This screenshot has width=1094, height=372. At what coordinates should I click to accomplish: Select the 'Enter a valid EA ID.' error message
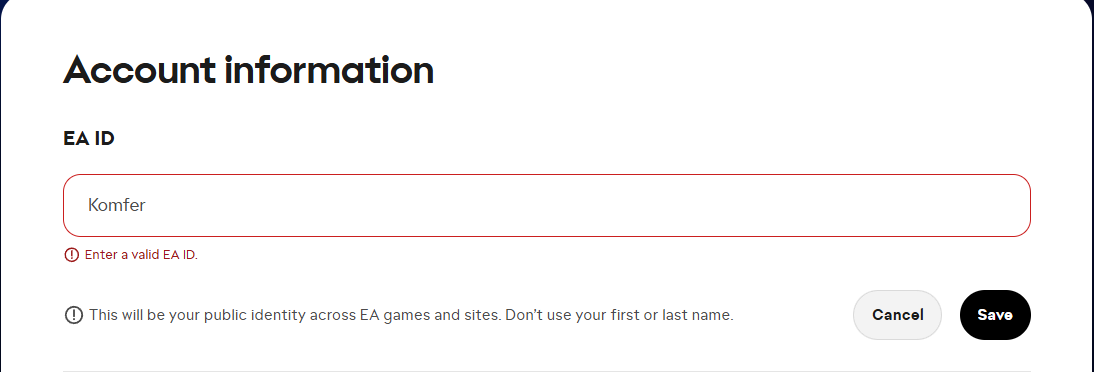tap(142, 255)
